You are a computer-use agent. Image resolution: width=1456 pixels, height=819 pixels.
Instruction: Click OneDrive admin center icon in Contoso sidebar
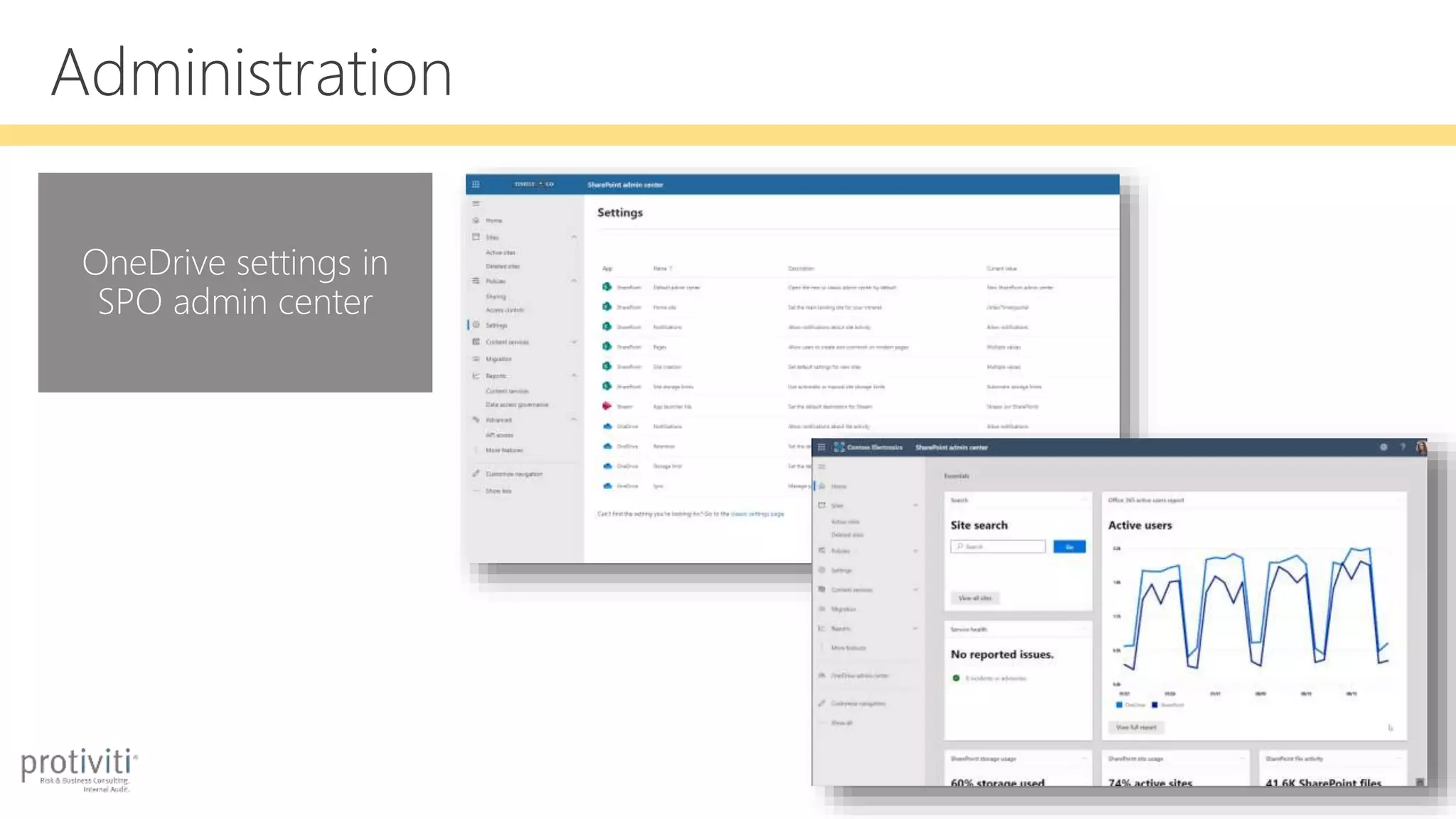tap(822, 675)
